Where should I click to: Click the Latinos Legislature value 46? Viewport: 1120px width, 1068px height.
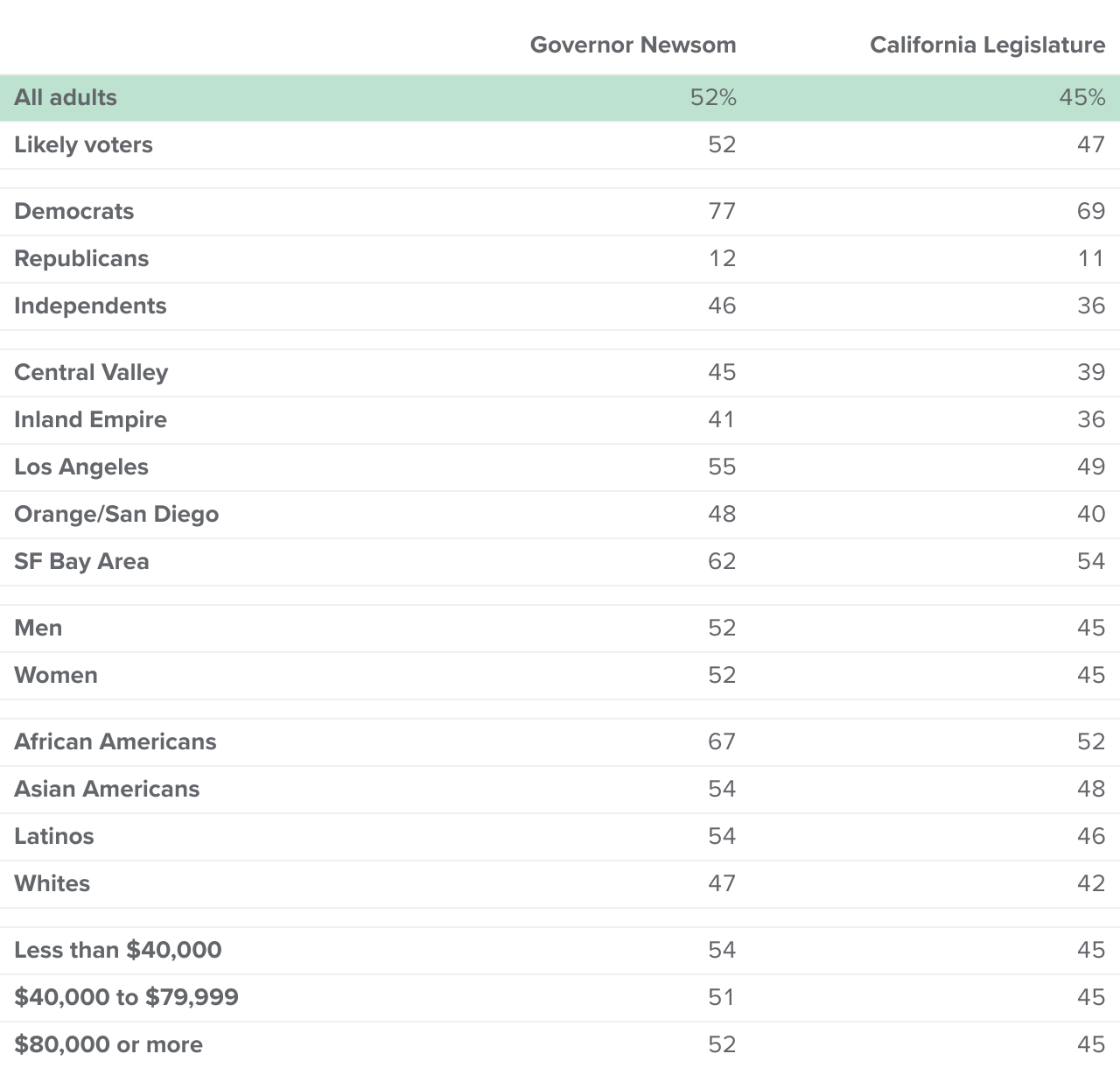(1091, 836)
